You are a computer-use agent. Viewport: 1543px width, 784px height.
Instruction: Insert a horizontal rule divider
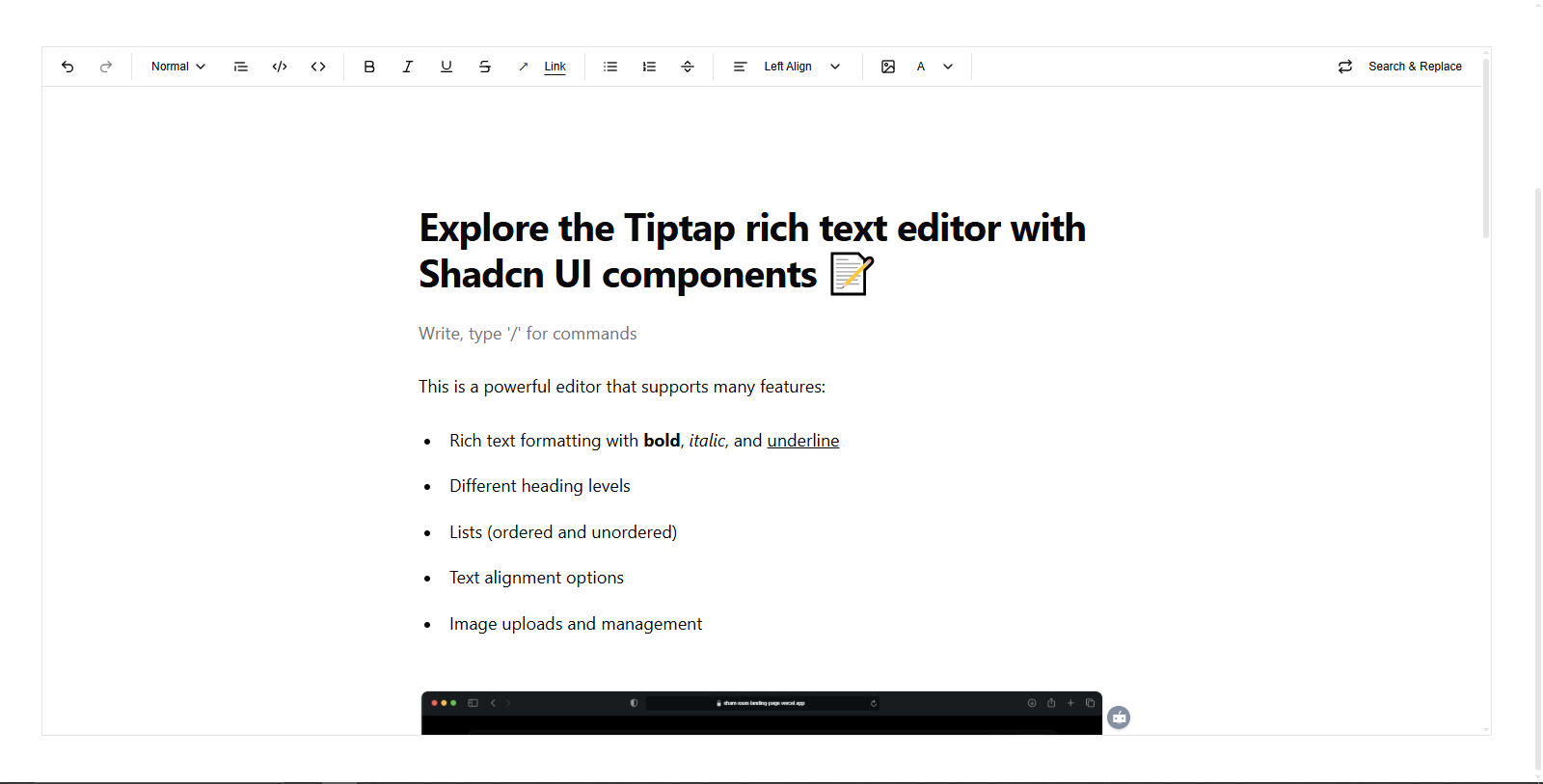[x=688, y=67]
